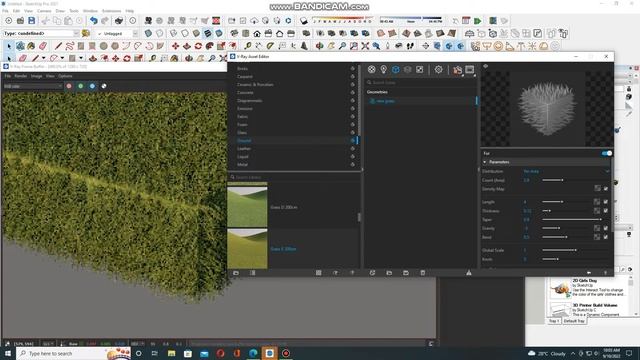Show the Frame Buffer from Asset Editor toolbar

pyautogui.click(x=470, y=70)
